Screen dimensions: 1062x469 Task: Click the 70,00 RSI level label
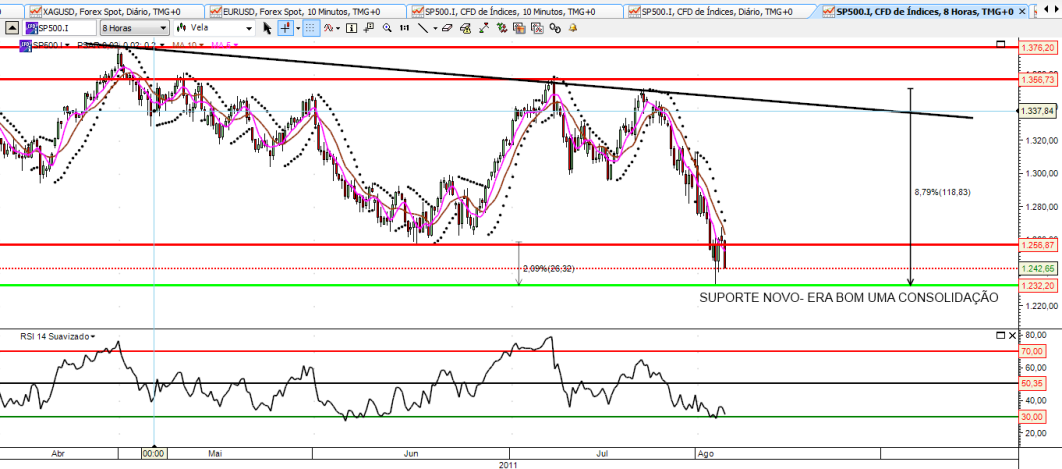[1031, 352]
